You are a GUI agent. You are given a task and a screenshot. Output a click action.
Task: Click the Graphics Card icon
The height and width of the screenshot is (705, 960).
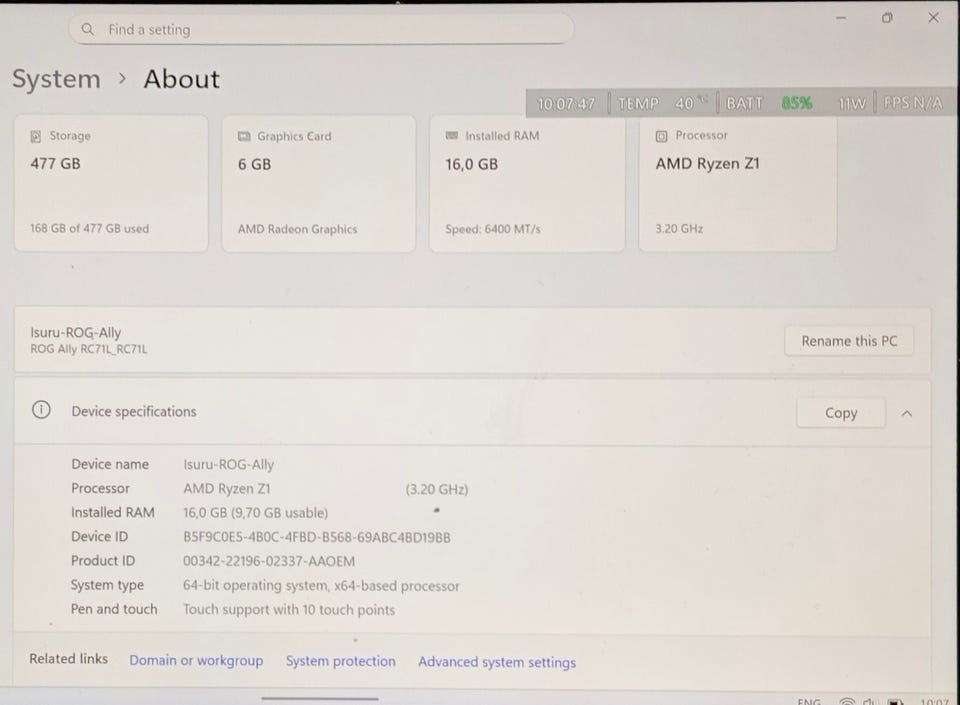coord(244,136)
